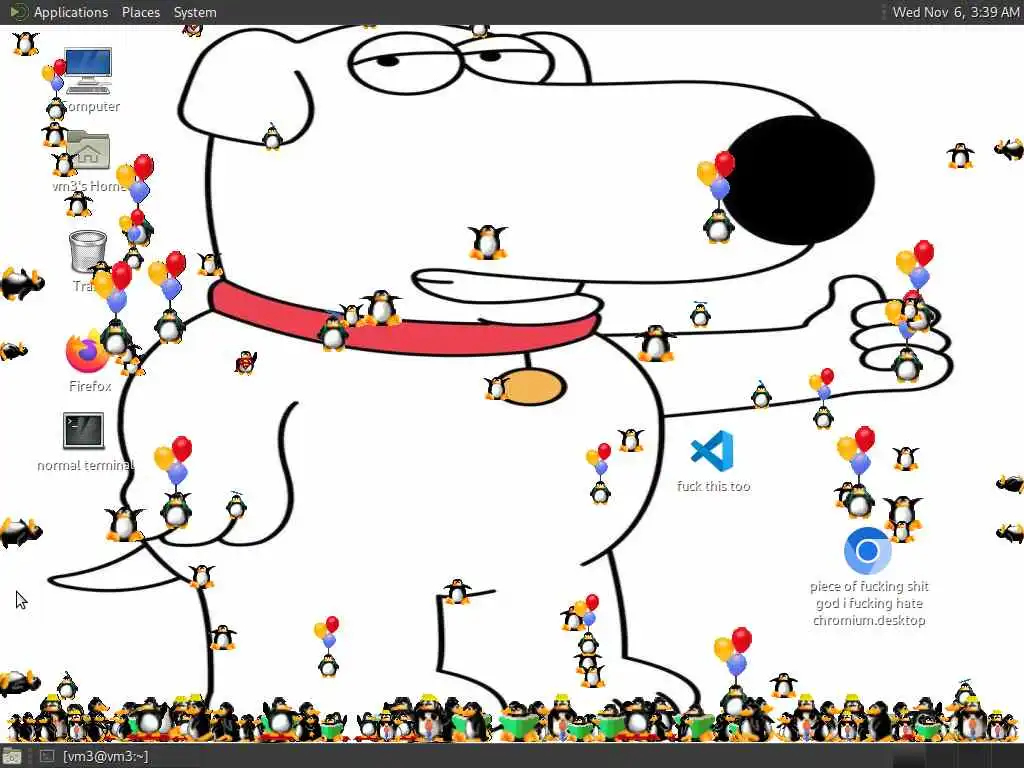Launch Firefox from the desktop

tap(87, 351)
